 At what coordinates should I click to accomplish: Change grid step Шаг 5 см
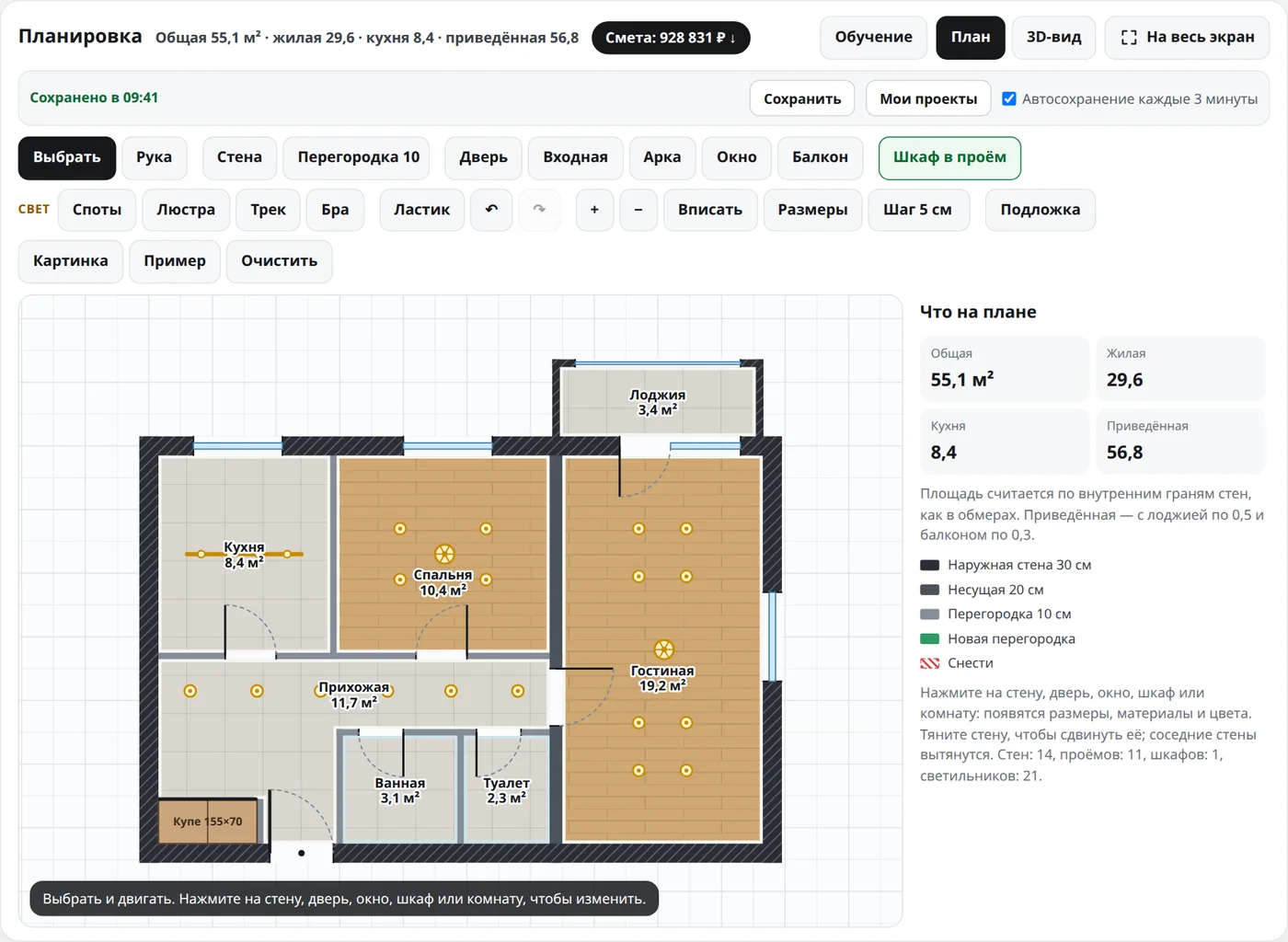tap(918, 210)
